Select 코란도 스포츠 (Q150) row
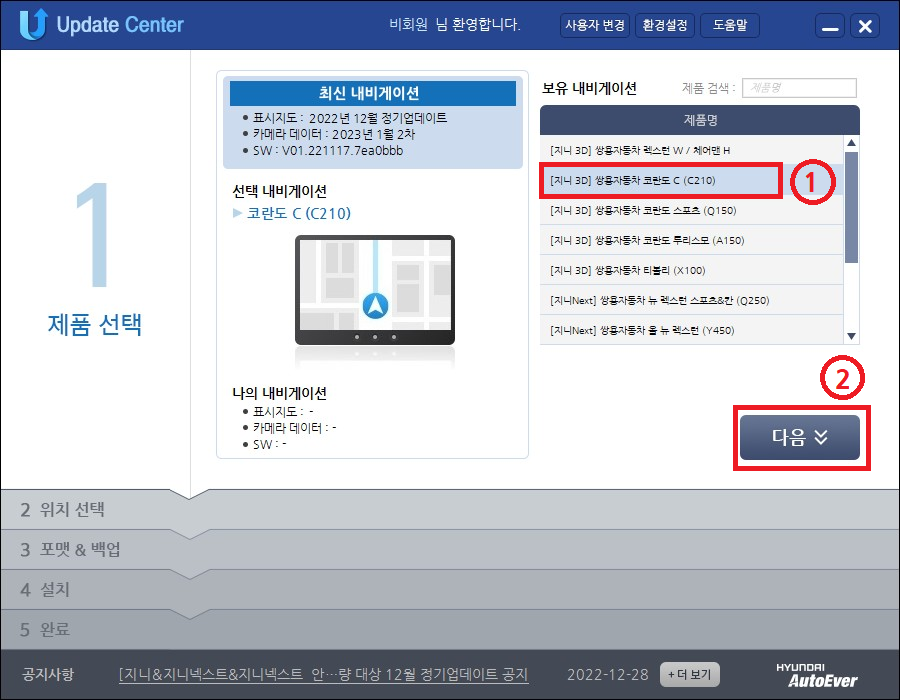 coord(692,210)
